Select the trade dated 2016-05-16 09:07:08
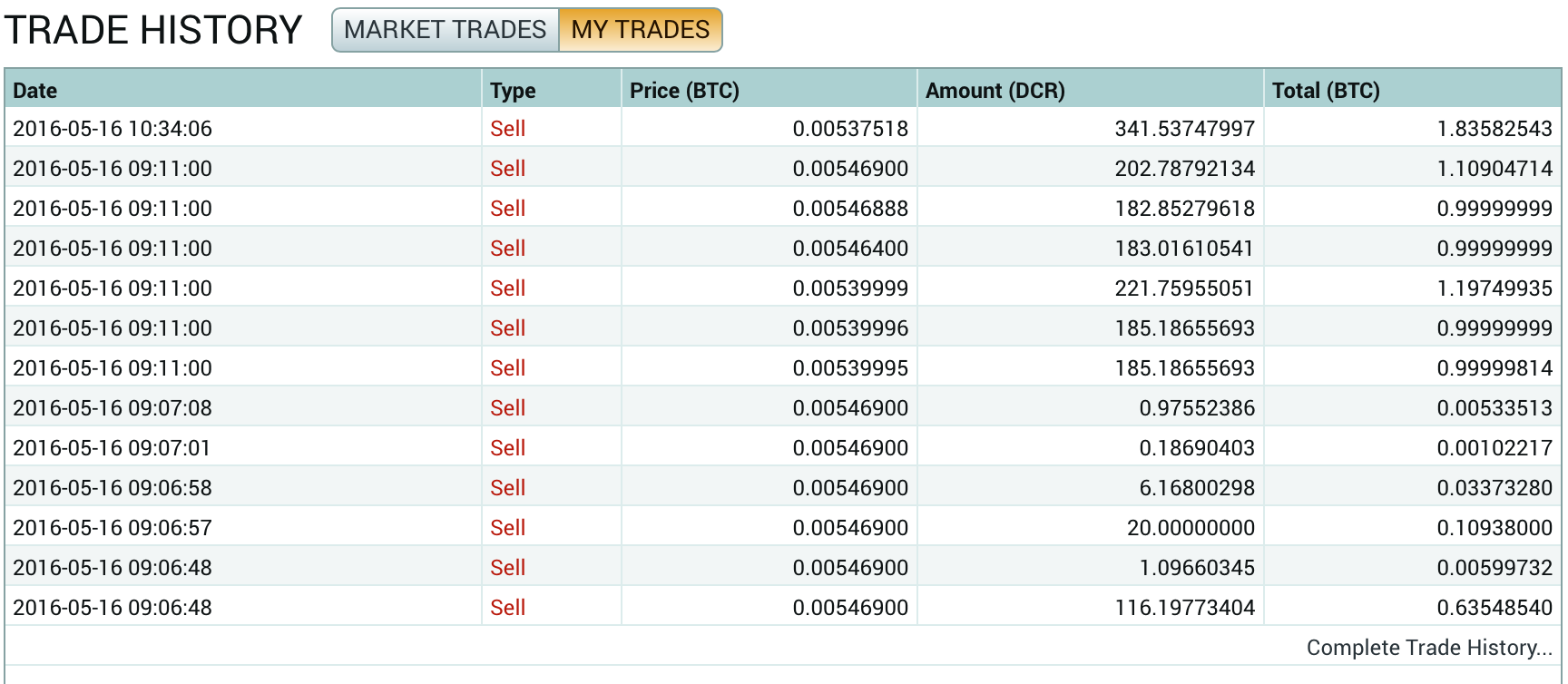 point(113,408)
